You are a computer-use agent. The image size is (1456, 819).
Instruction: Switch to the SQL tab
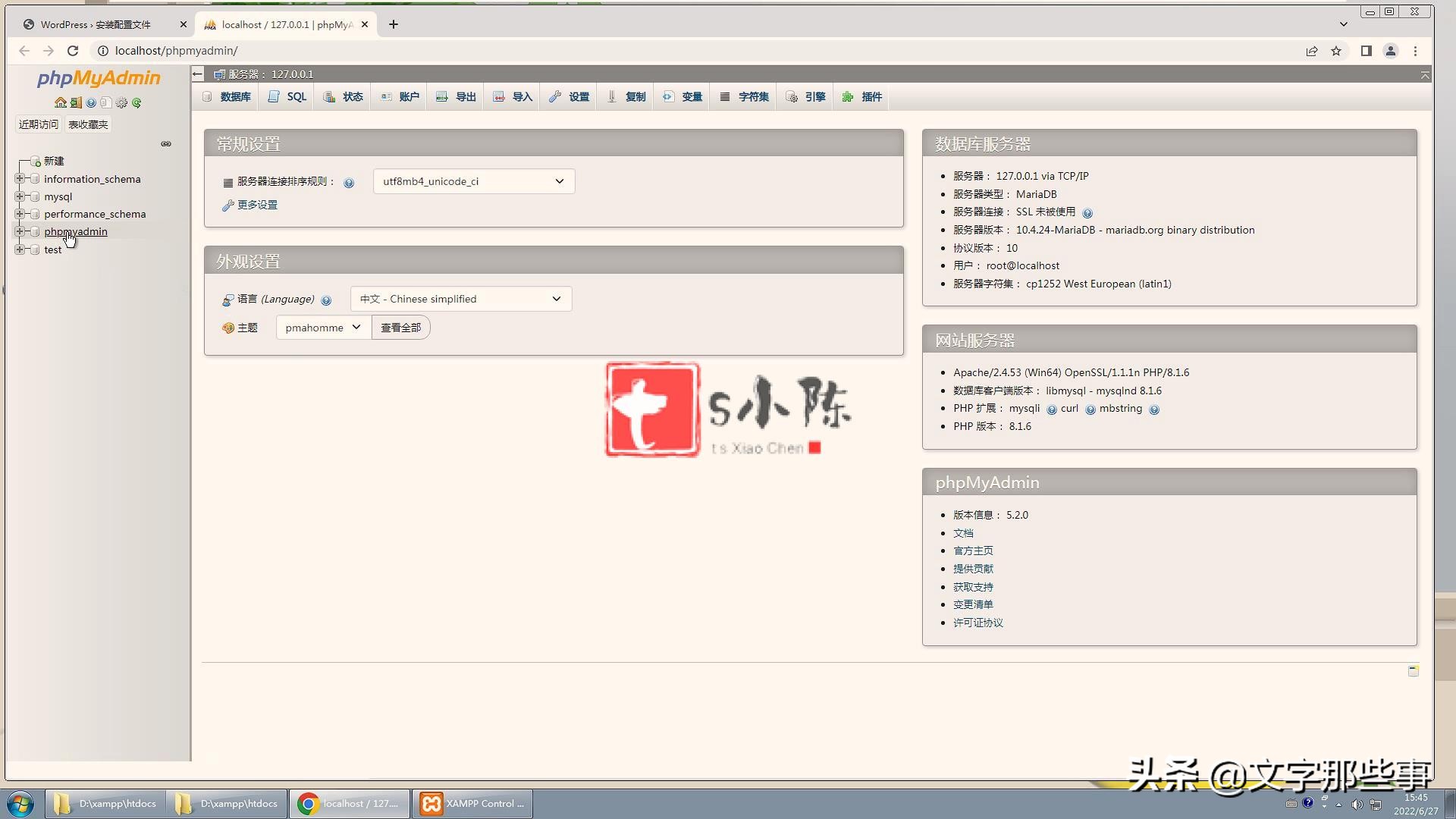coord(287,96)
